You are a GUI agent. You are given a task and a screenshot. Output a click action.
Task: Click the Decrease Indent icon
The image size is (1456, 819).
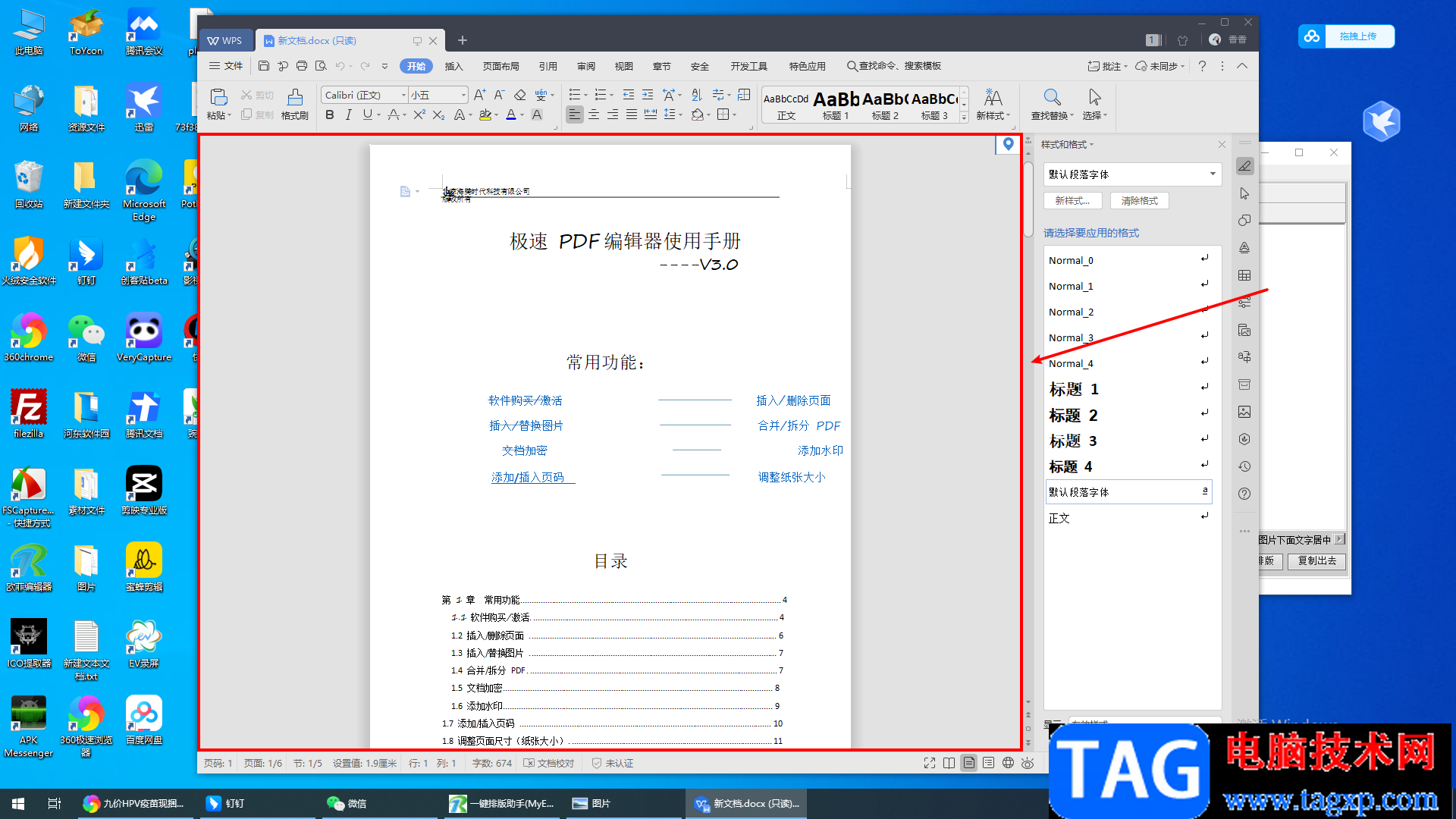tap(629, 95)
